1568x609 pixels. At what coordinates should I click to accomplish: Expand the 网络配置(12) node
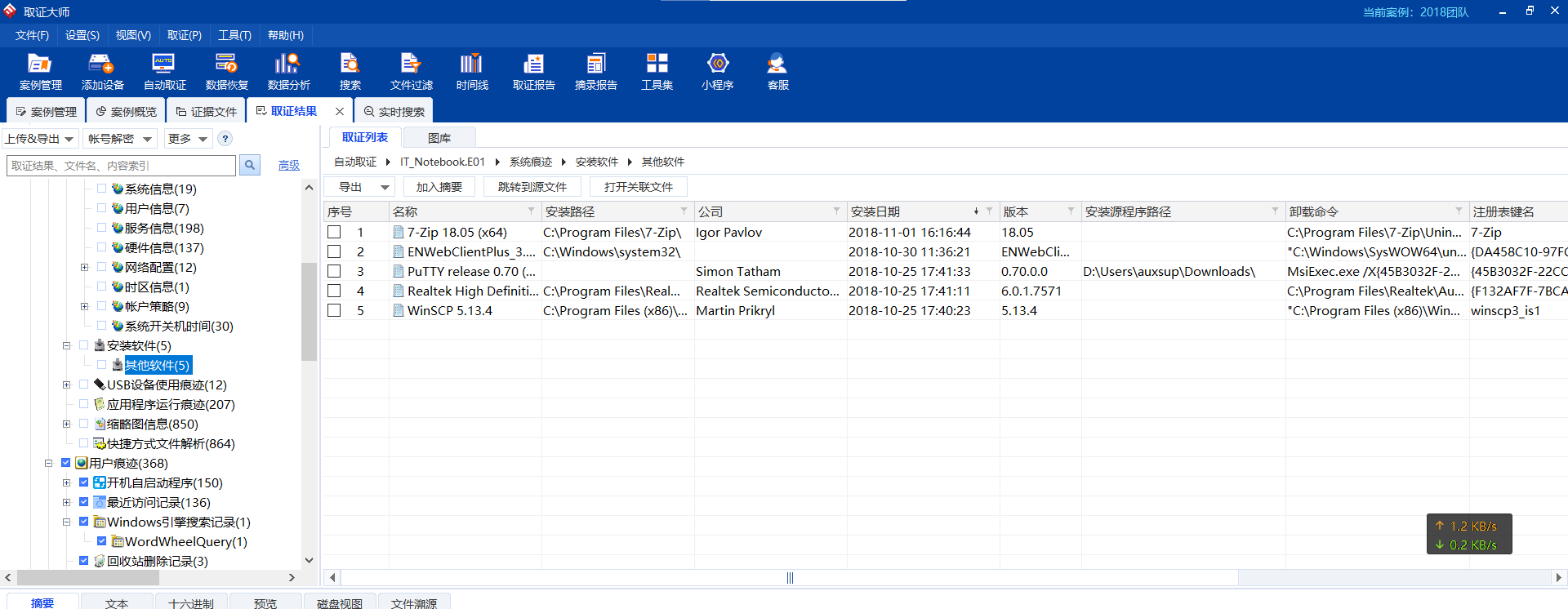[x=84, y=267]
